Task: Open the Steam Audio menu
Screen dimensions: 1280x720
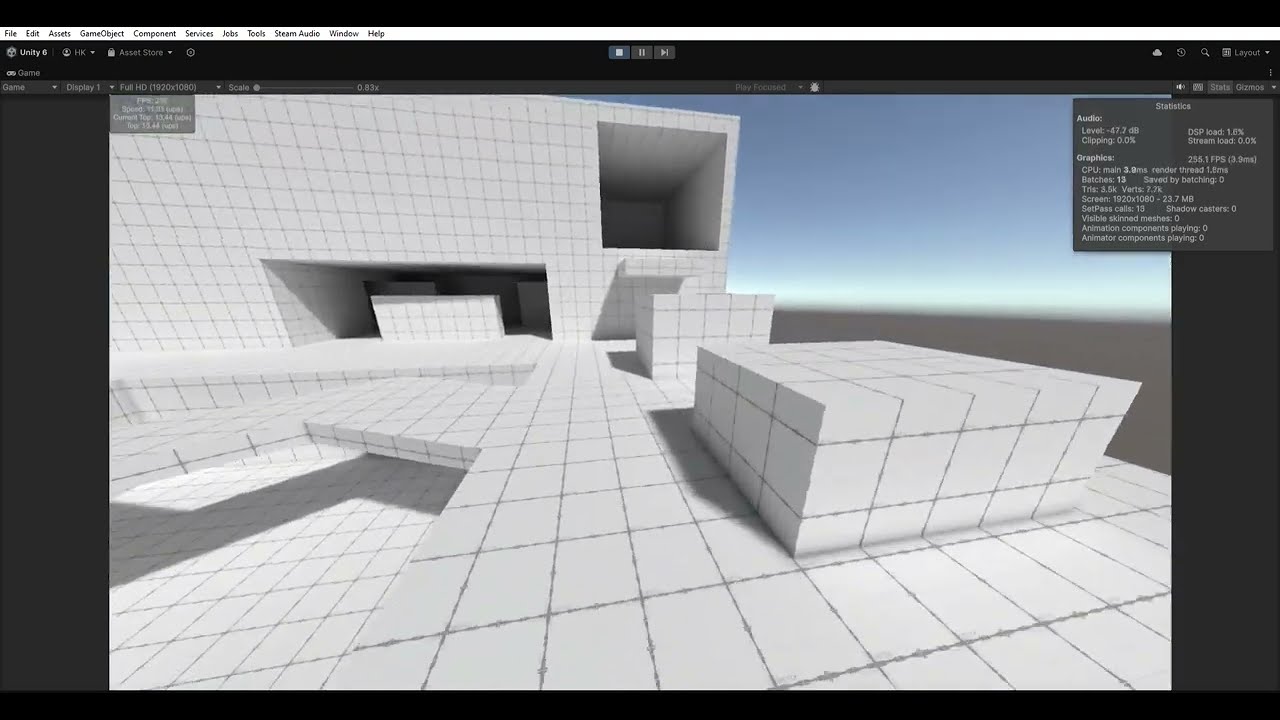Action: pyautogui.click(x=297, y=33)
